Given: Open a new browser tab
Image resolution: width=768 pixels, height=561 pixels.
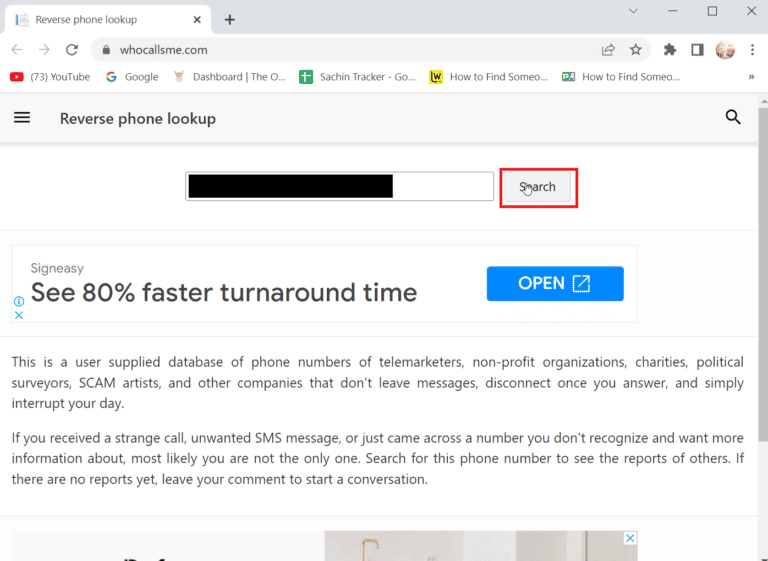Looking at the screenshot, I should (230, 19).
